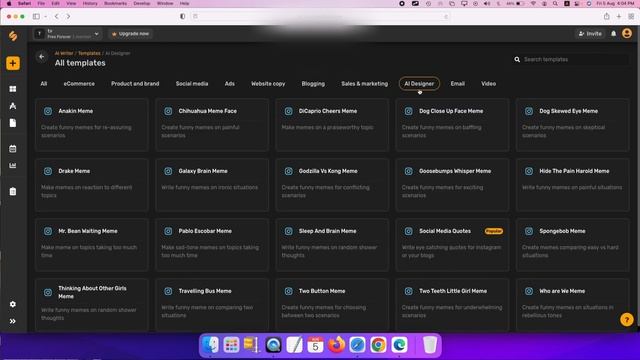Viewport: 640px width, 360px height.
Task: Open AI Writer breadcrumb link
Action: (x=64, y=53)
